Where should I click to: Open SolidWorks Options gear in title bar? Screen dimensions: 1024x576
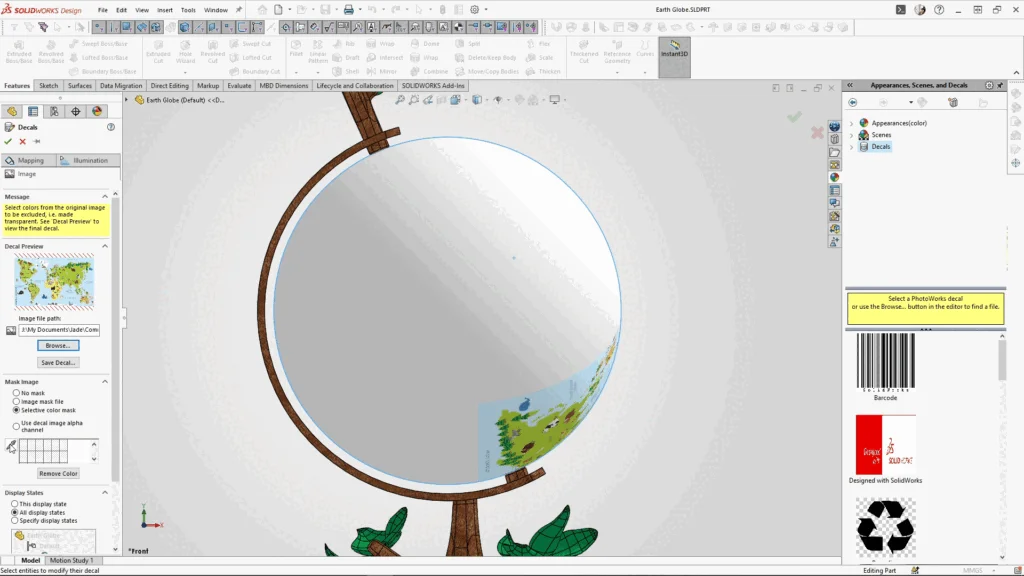tap(475, 10)
